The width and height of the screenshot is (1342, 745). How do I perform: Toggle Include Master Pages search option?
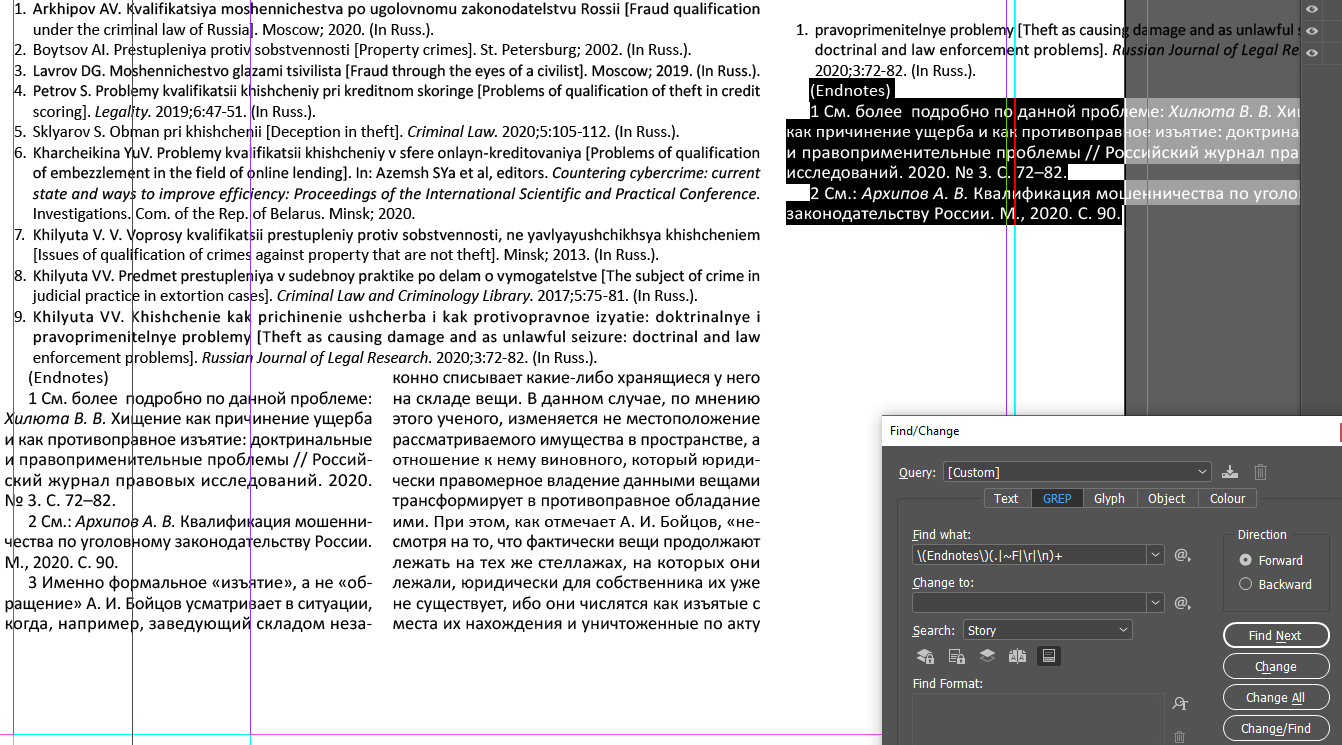1018,656
